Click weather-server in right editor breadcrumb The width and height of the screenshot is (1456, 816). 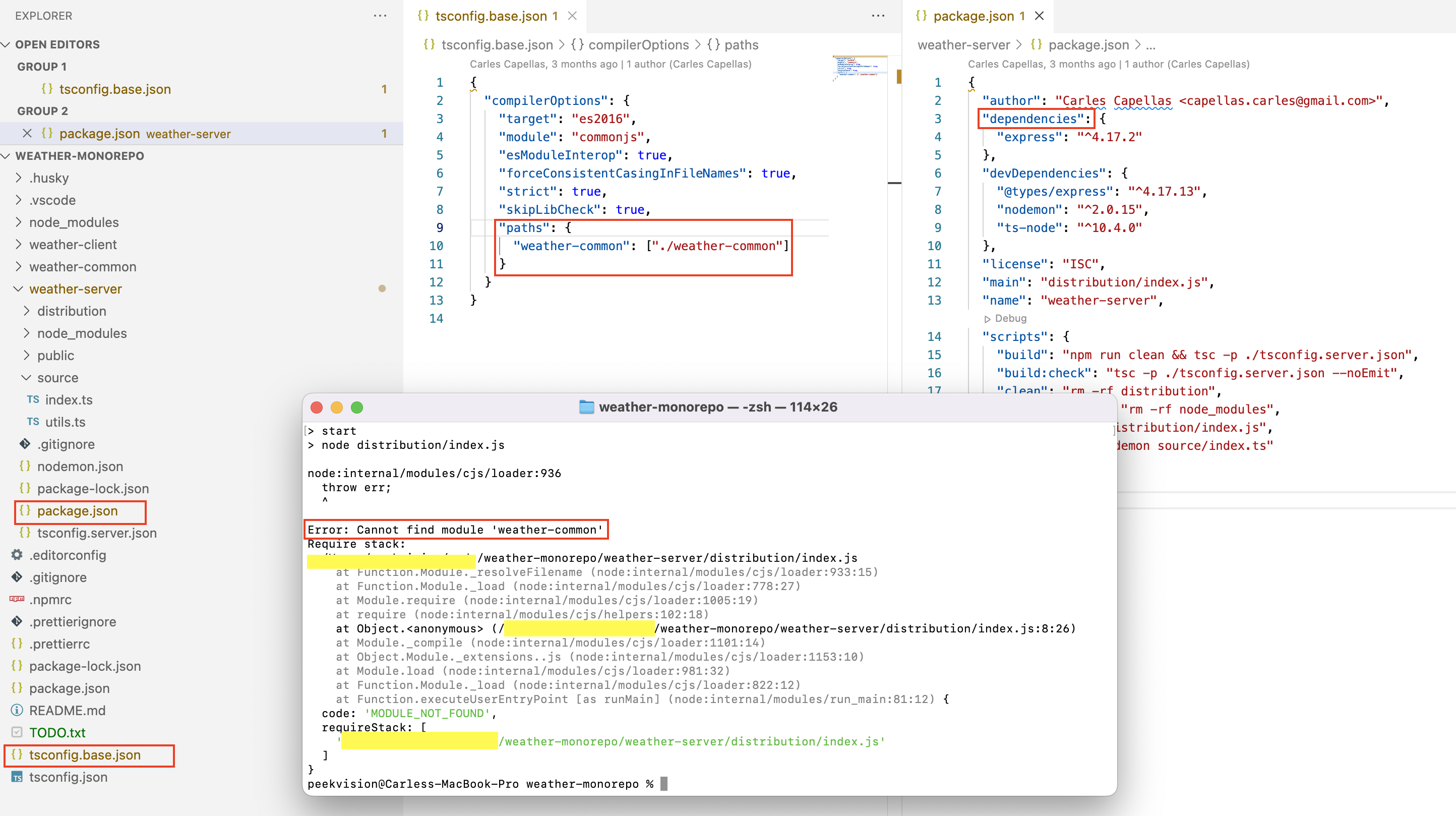point(964,45)
